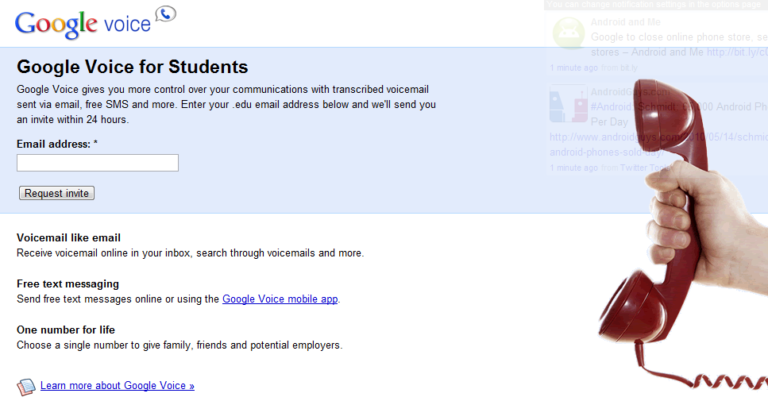Click the Free text messaging heading
Image resolution: width=768 pixels, height=401 pixels.
68,284
